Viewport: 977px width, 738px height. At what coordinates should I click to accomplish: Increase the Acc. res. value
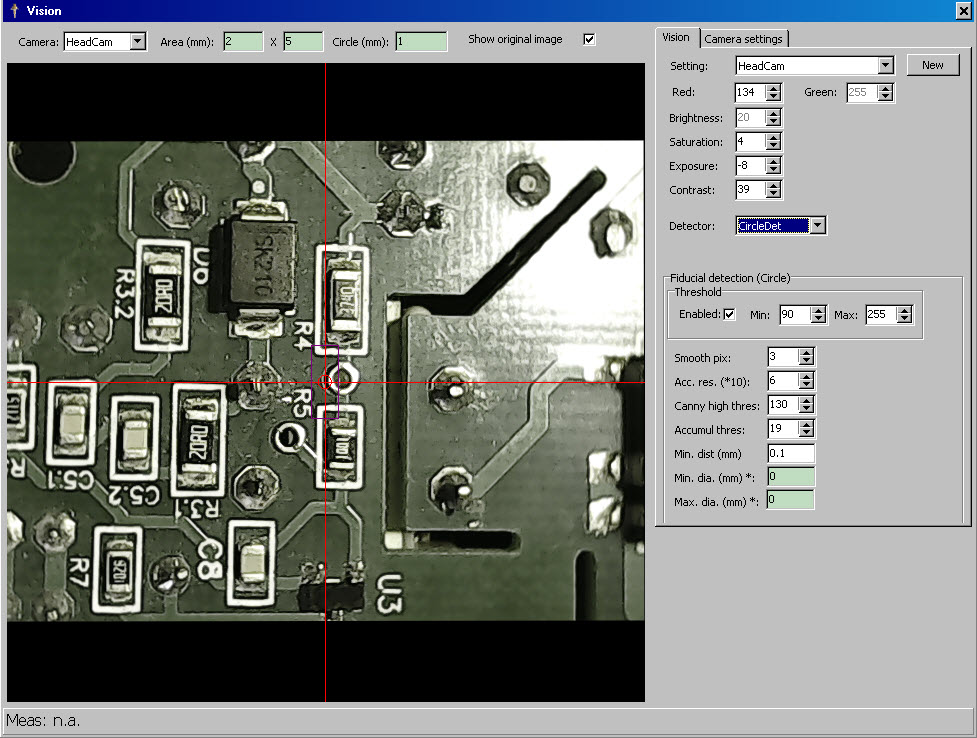click(x=806, y=377)
